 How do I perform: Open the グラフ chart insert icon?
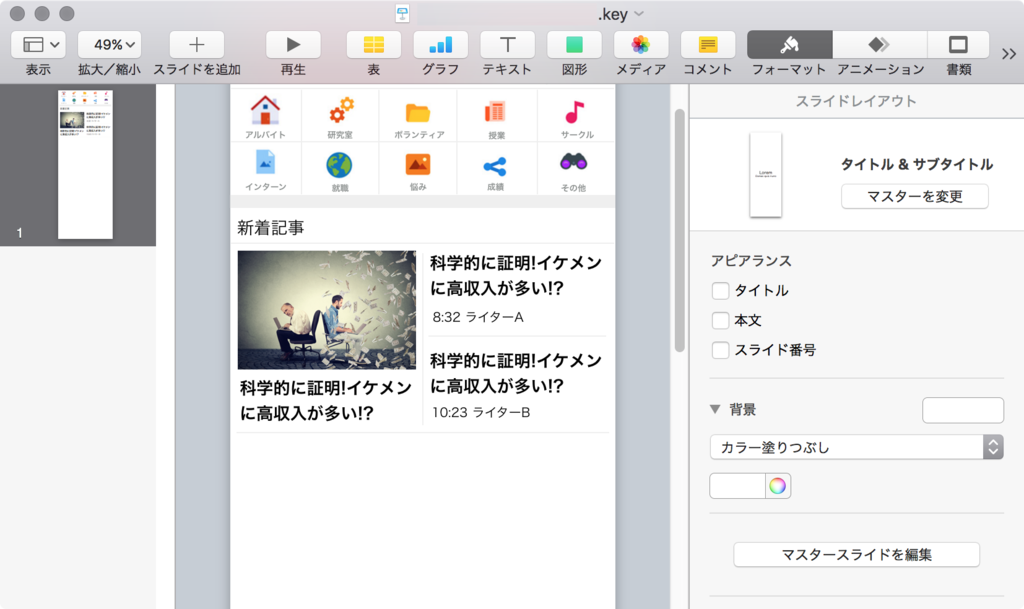pos(440,44)
